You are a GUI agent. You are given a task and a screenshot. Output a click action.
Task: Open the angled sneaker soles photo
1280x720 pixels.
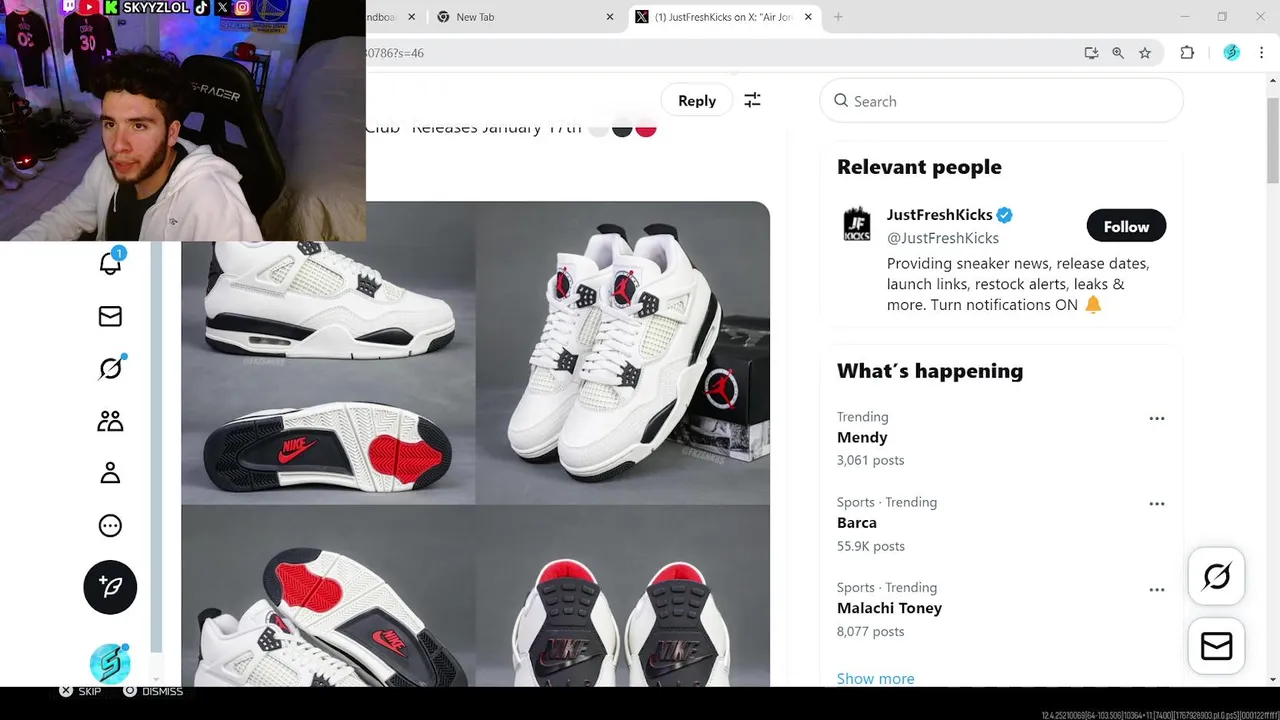pyautogui.click(x=328, y=596)
